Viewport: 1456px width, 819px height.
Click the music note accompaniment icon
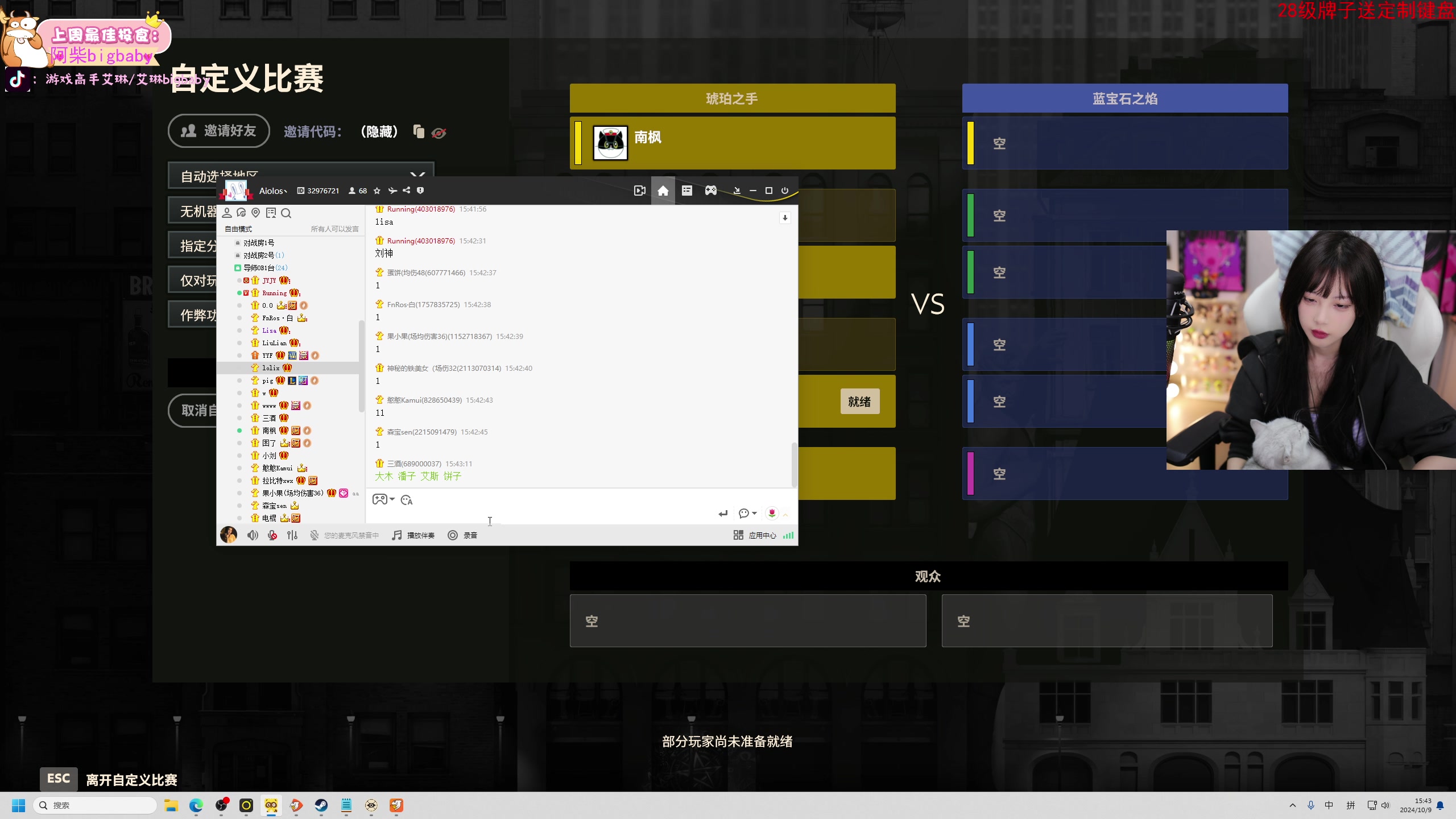pos(396,535)
